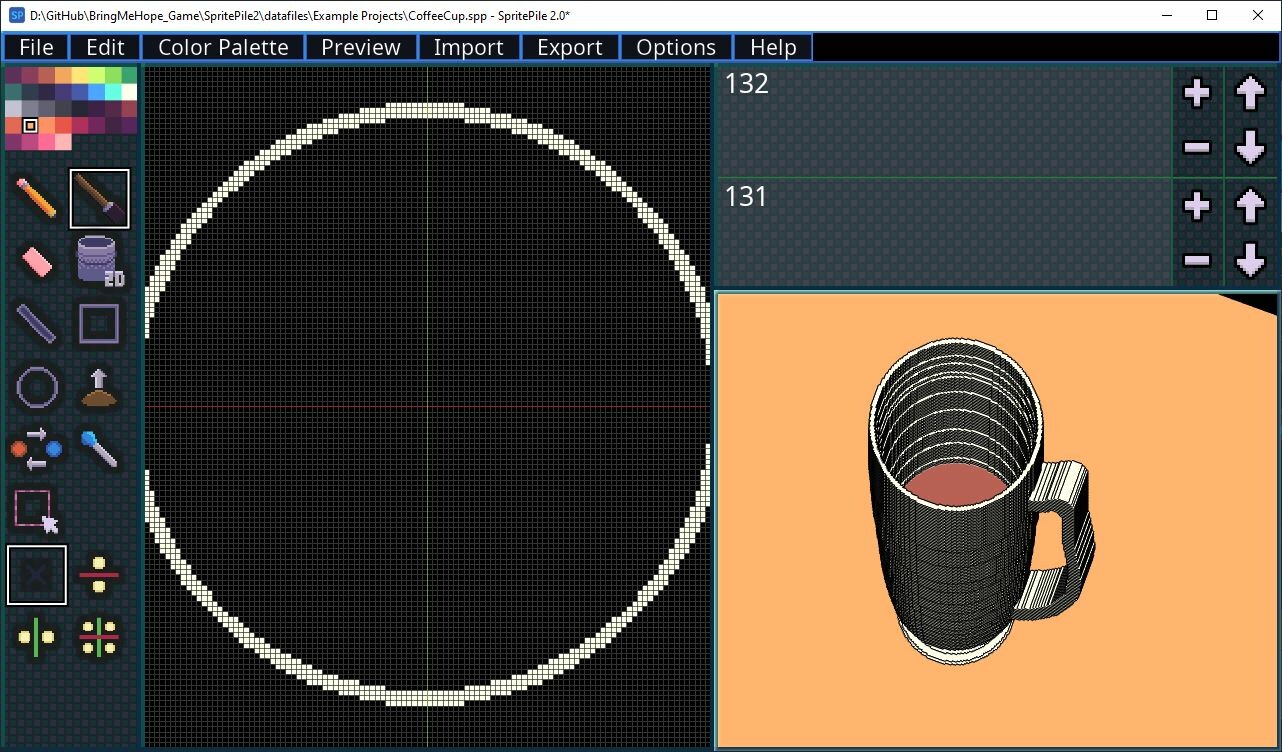Select the Rectangle outline tool
Screen dimensions: 1282x752
tap(98, 324)
